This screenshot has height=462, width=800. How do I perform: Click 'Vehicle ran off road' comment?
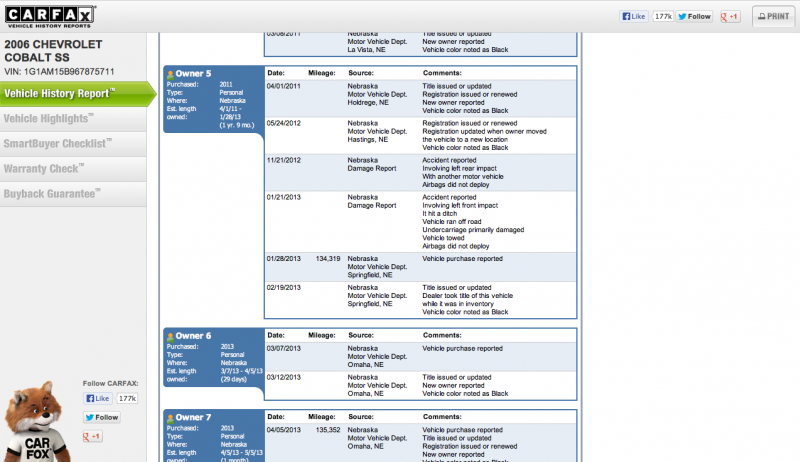click(x=452, y=222)
